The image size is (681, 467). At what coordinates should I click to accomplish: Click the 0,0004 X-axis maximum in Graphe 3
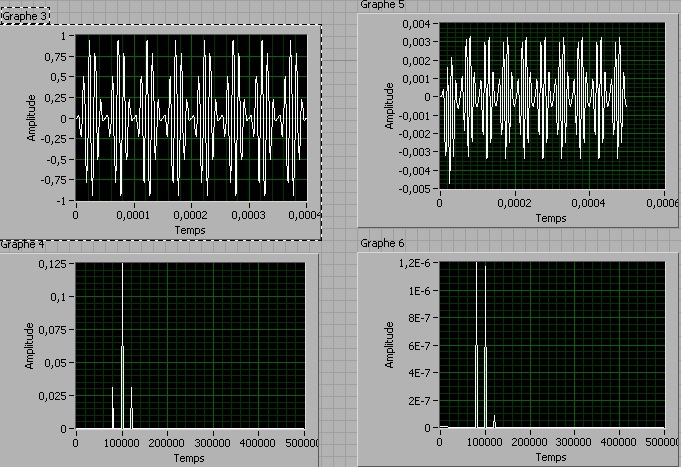305,215
